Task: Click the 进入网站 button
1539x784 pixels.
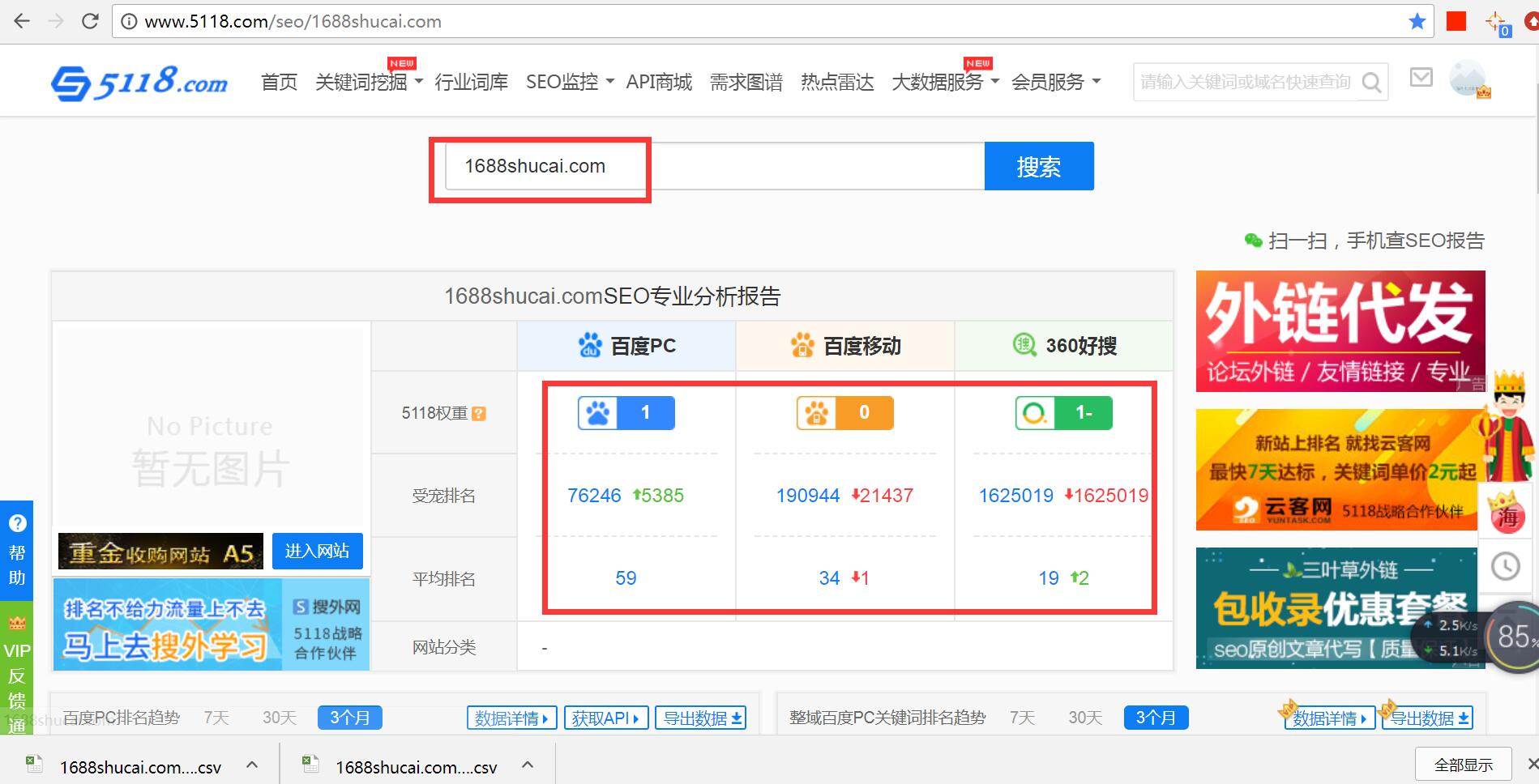Action: pyautogui.click(x=317, y=551)
